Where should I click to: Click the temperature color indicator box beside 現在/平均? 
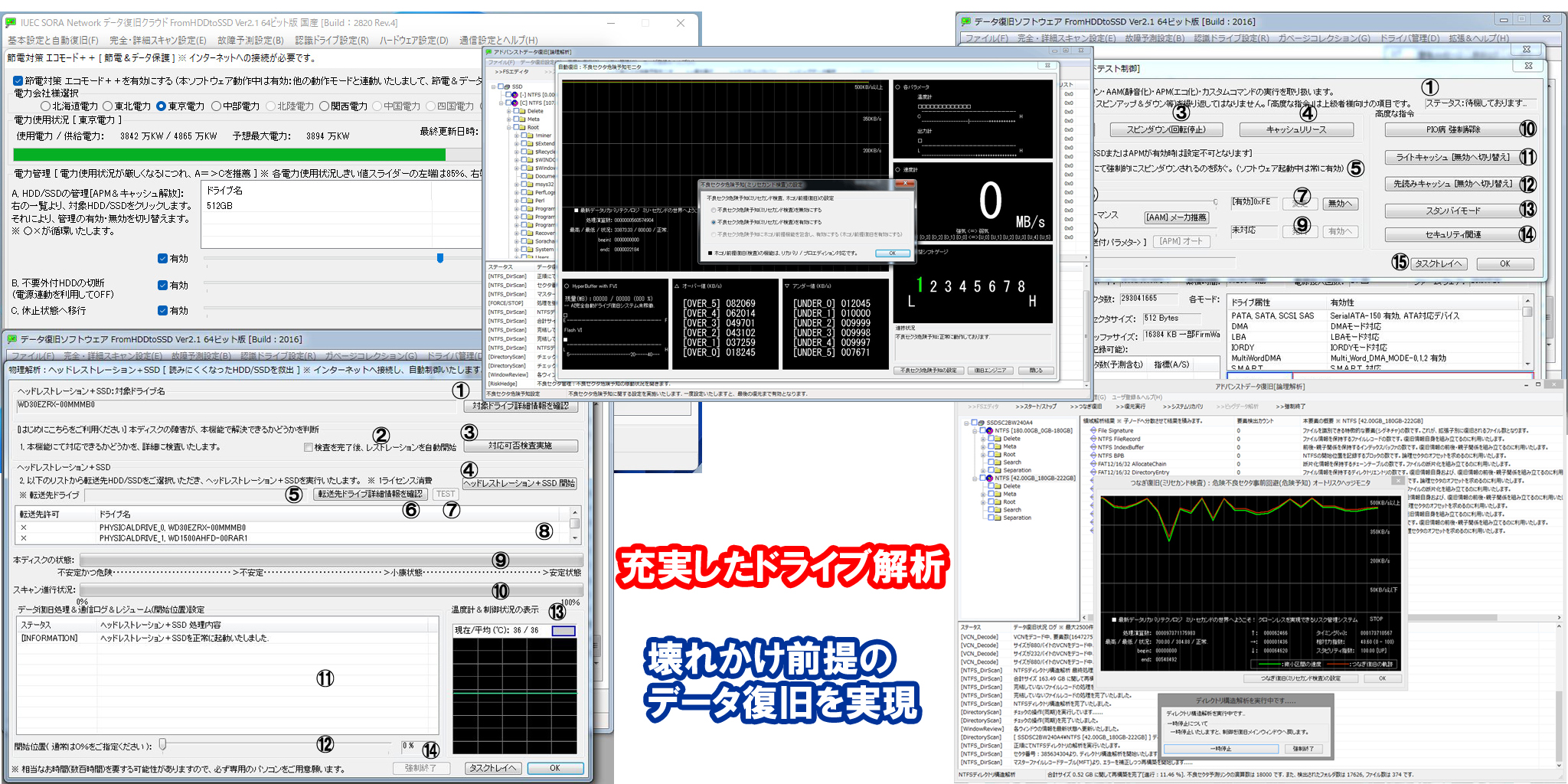tap(563, 631)
